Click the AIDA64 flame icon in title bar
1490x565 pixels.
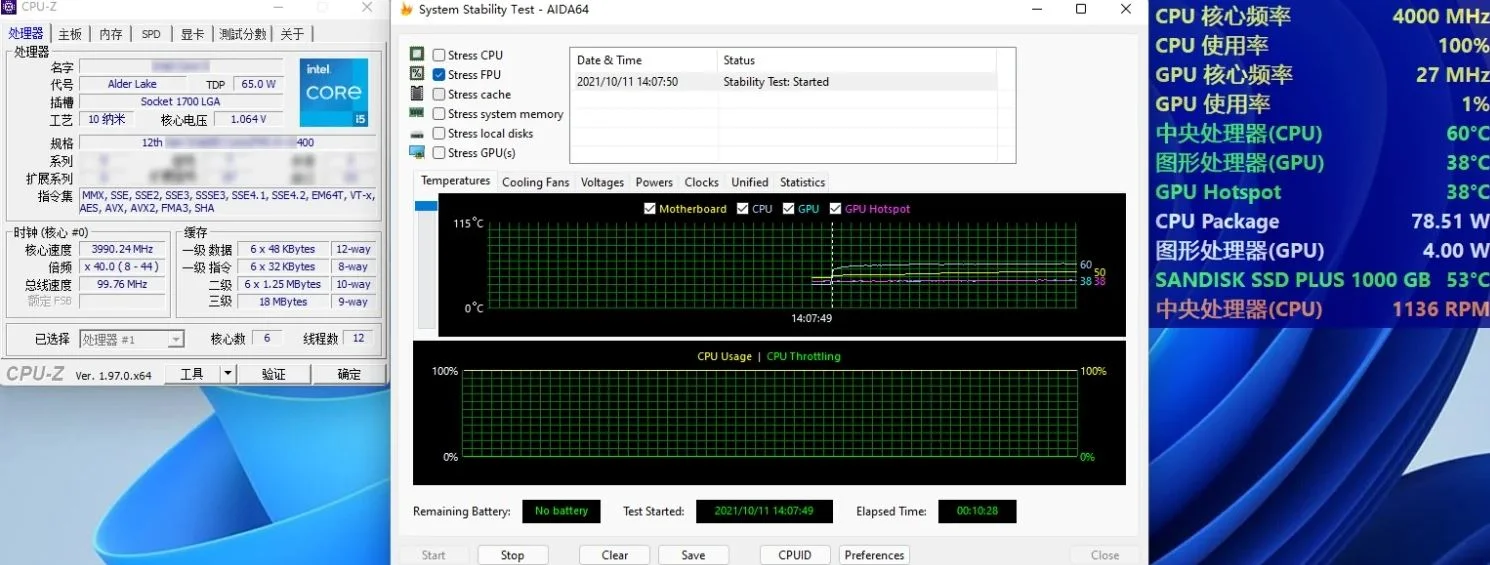pos(405,9)
